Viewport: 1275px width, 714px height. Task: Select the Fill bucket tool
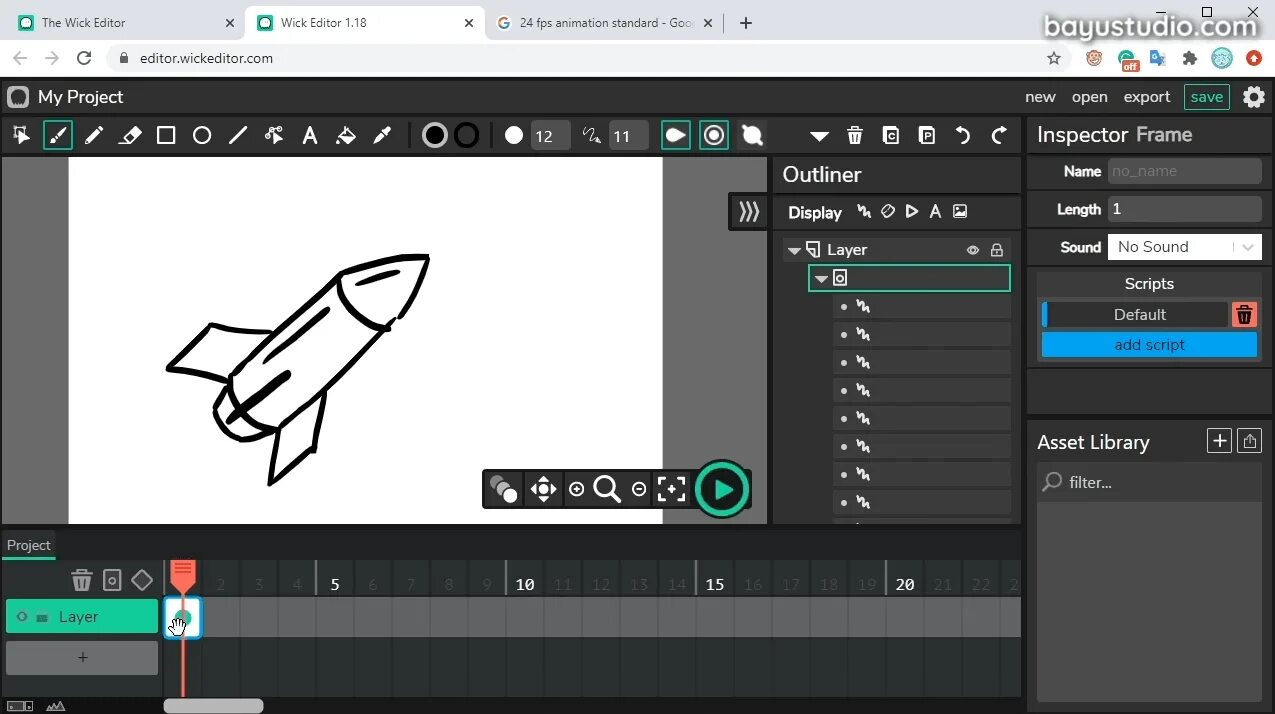tap(346, 135)
